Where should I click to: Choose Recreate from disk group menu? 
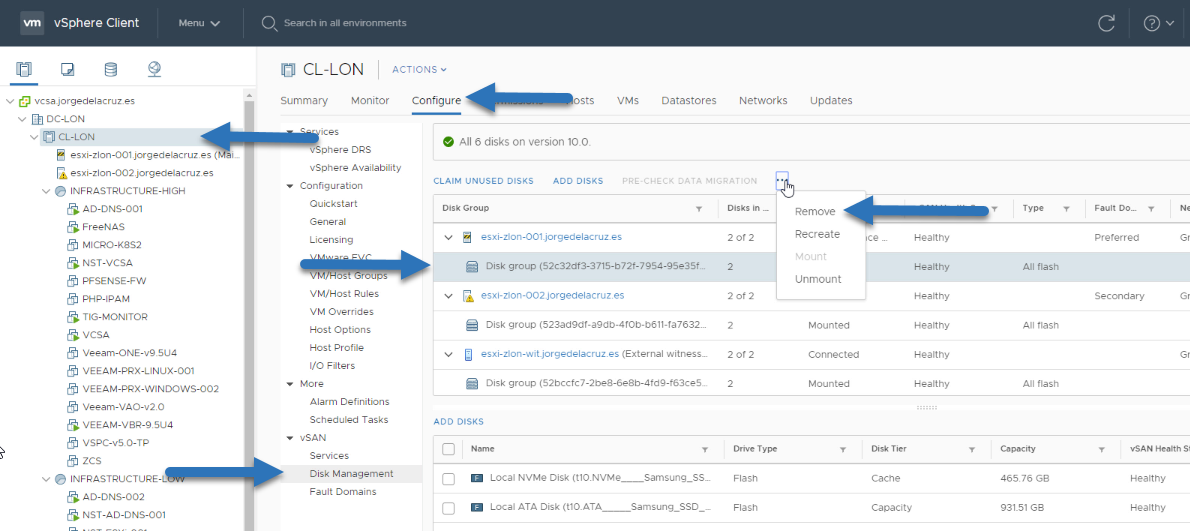click(817, 234)
